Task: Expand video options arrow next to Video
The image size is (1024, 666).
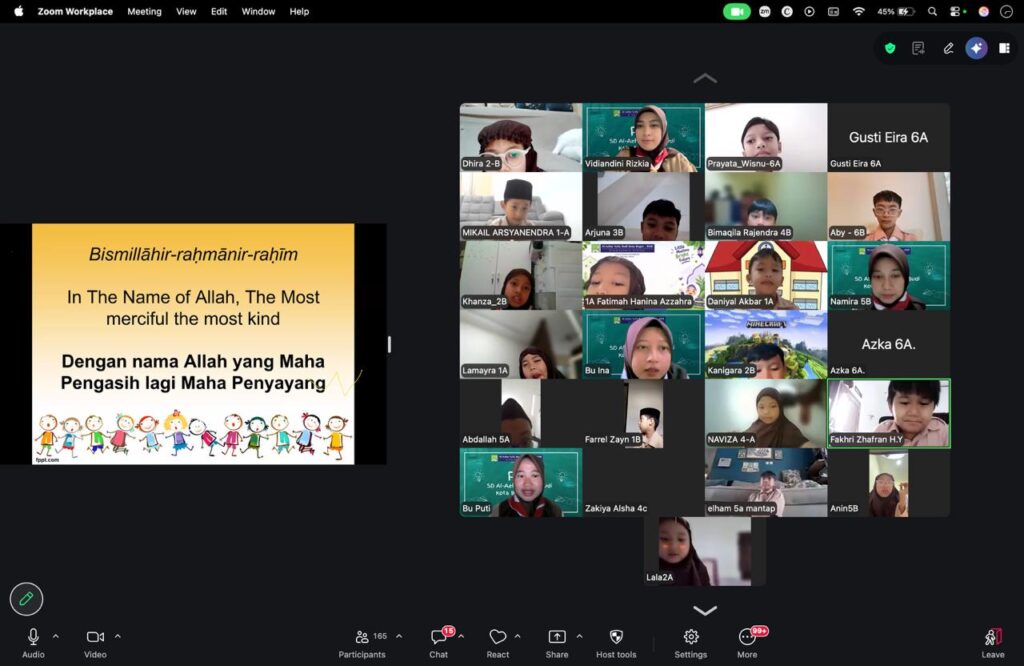Action: tap(118, 636)
